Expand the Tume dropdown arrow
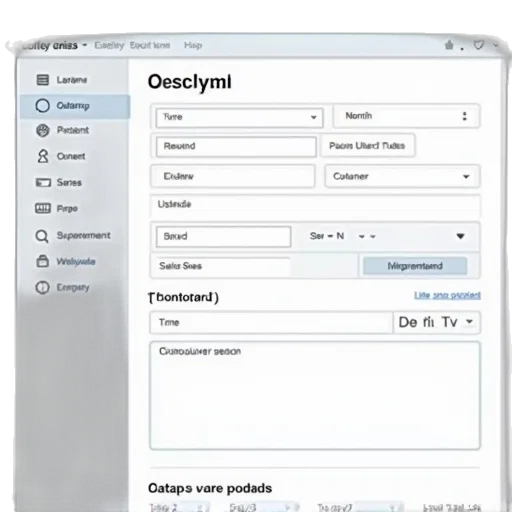 313,117
